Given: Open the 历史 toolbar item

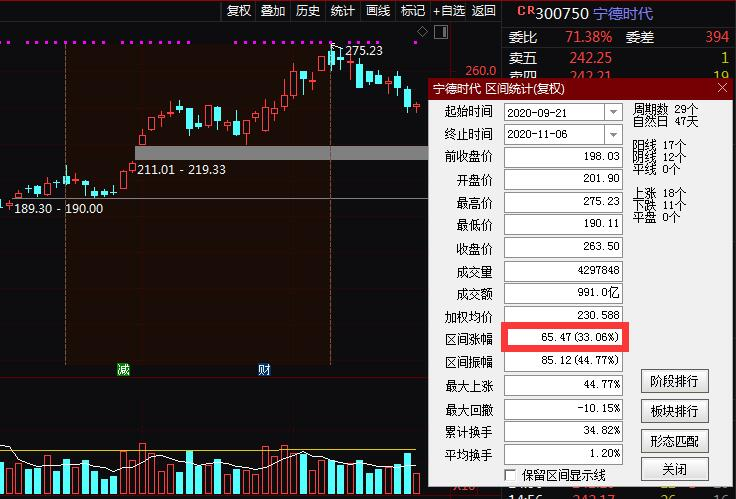Looking at the screenshot, I should point(308,10).
